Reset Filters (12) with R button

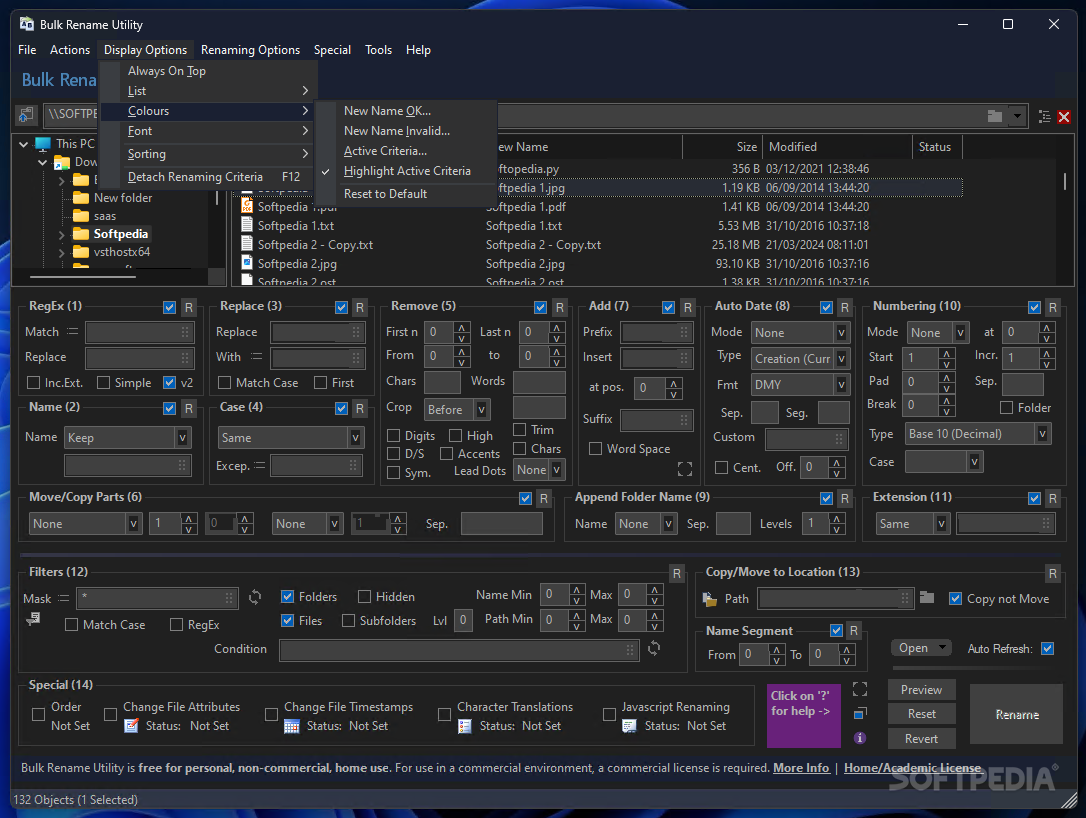(677, 574)
